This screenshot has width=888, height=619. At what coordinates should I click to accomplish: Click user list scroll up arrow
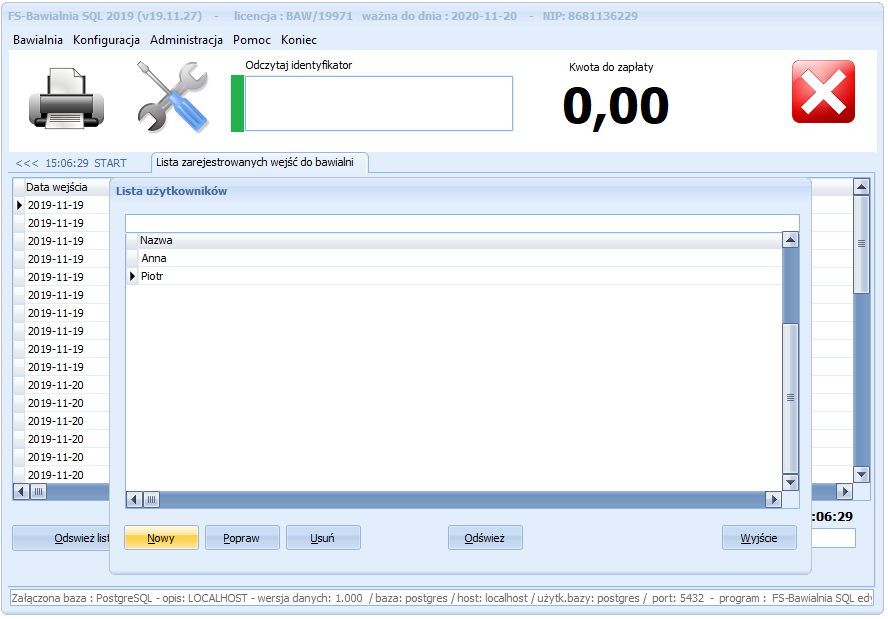pyautogui.click(x=791, y=240)
